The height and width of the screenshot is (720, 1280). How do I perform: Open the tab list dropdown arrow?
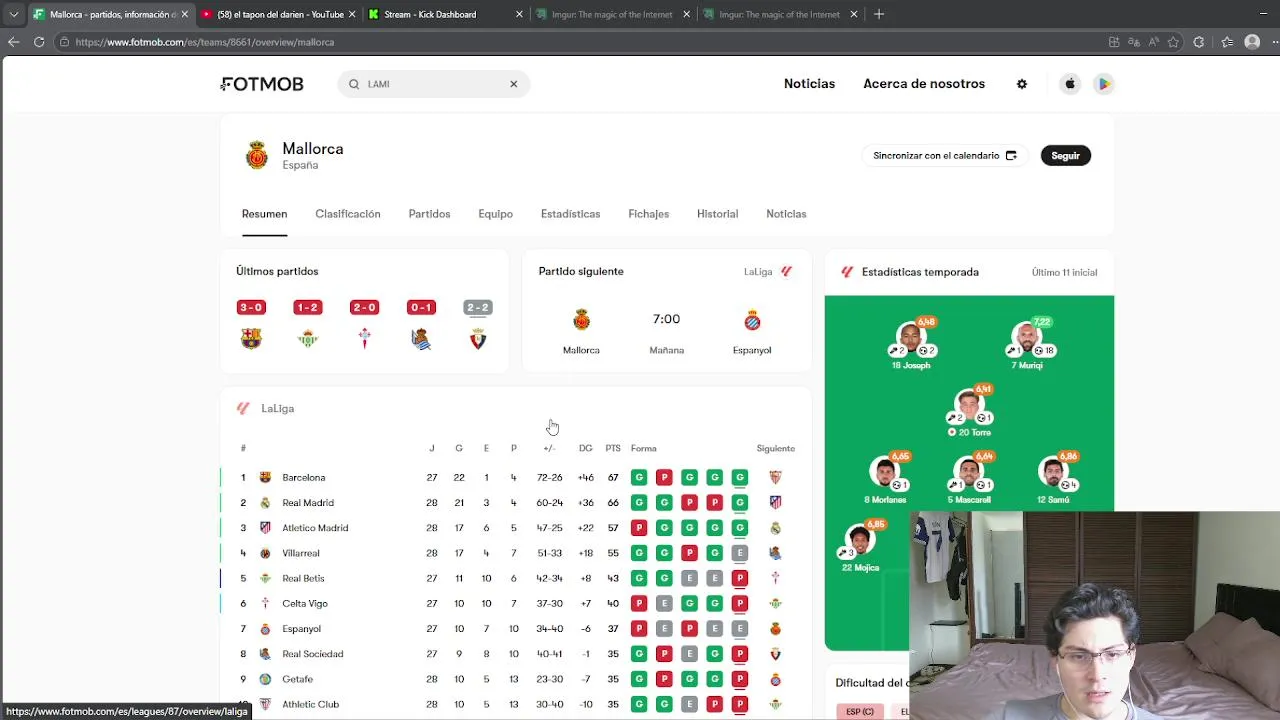(x=13, y=14)
